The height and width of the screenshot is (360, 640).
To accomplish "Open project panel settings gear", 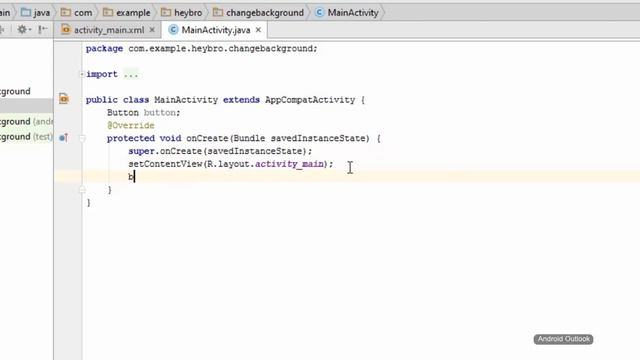I will (22, 29).
